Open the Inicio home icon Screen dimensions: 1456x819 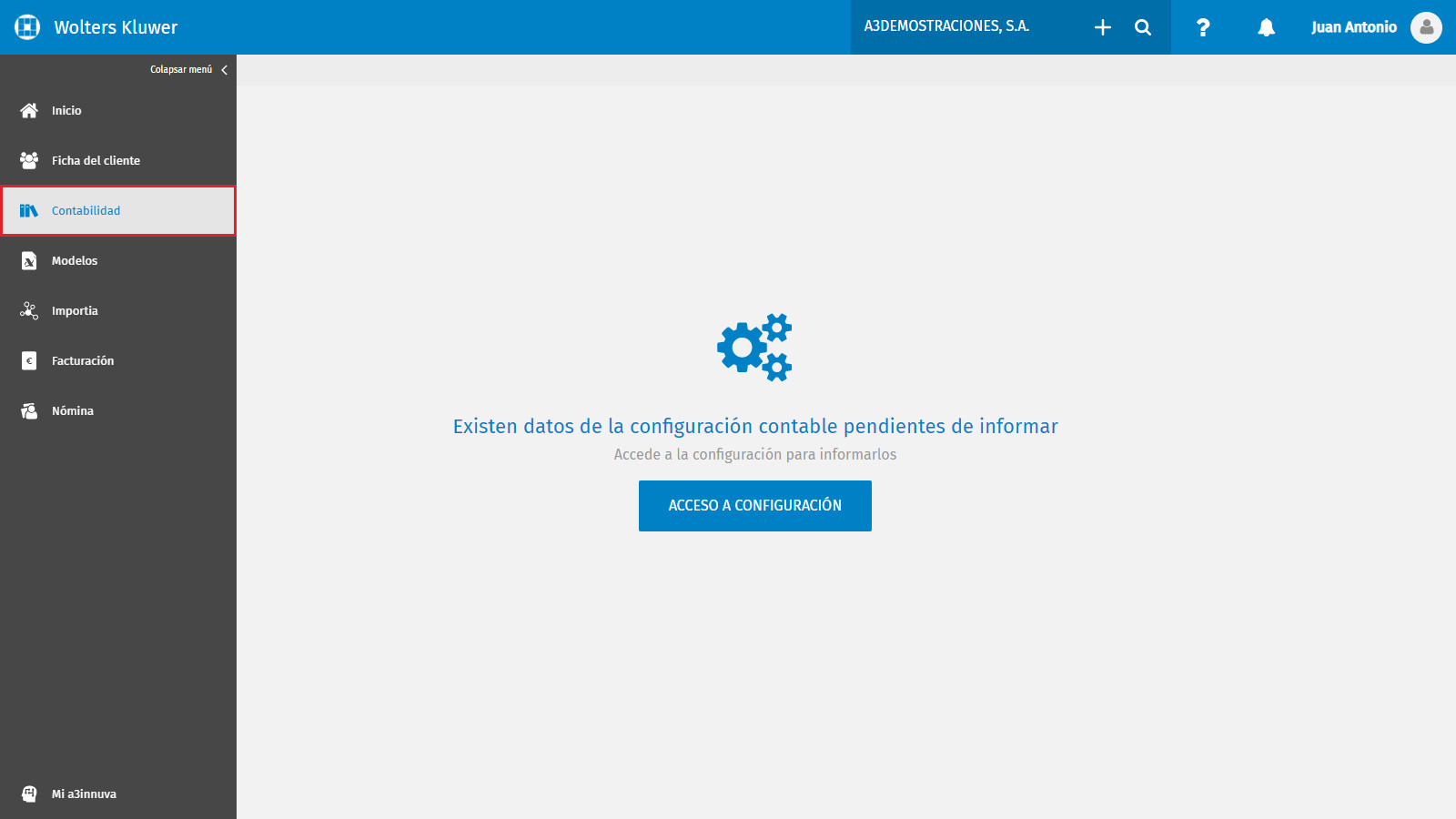point(29,110)
